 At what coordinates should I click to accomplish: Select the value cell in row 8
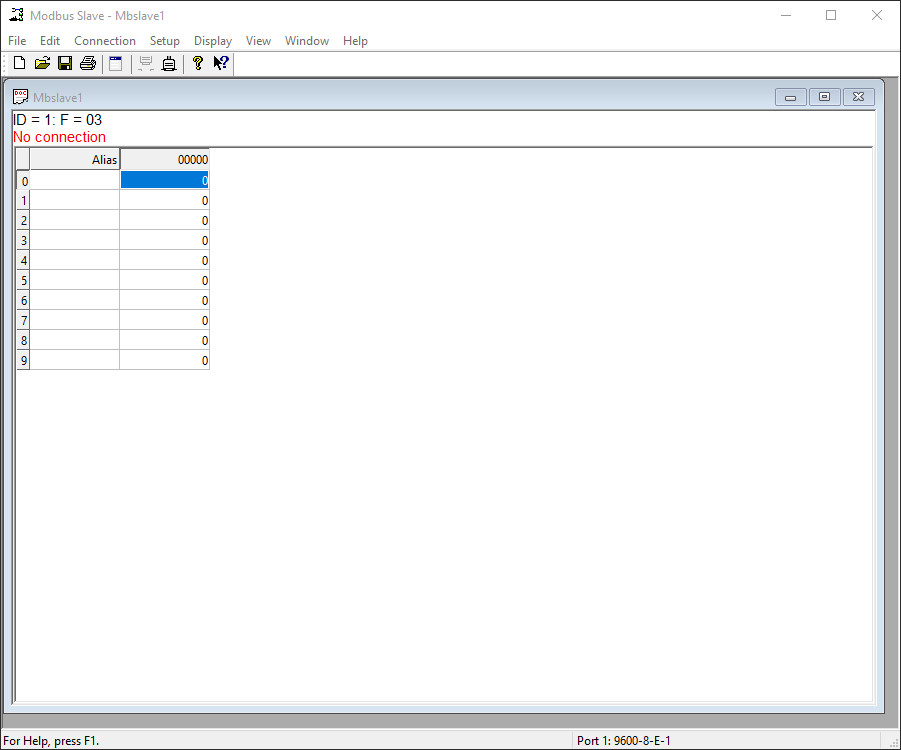pyautogui.click(x=164, y=340)
